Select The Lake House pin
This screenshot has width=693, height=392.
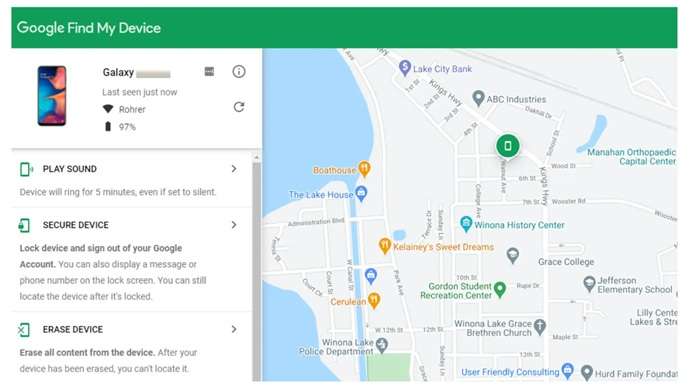coord(361,194)
